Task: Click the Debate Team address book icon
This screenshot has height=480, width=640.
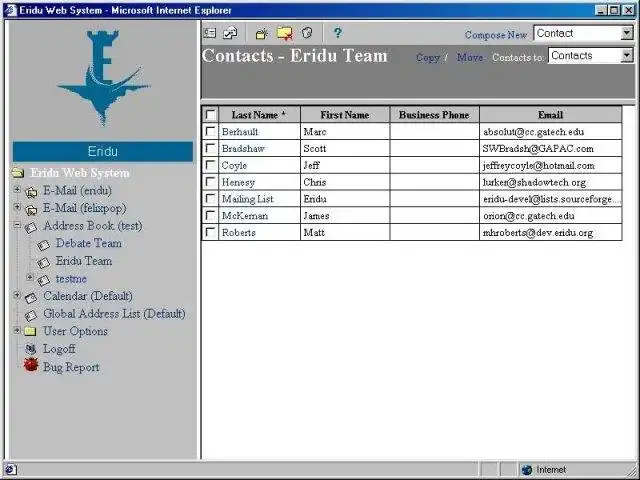Action: pyautogui.click(x=43, y=245)
